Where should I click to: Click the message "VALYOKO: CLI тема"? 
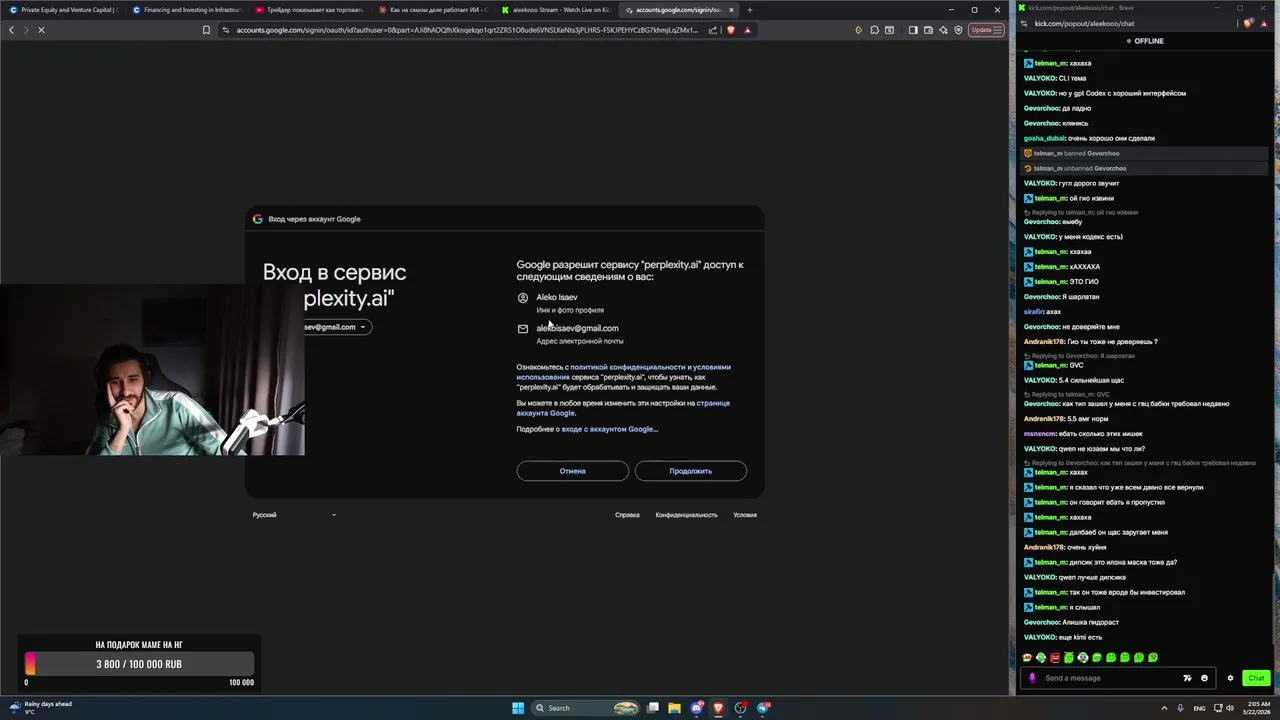pos(1055,78)
